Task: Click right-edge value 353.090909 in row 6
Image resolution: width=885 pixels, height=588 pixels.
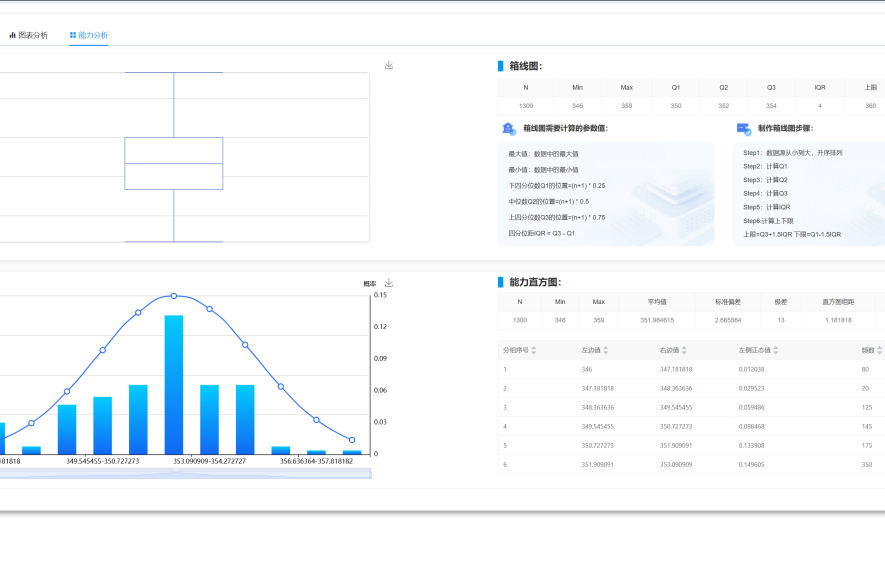Action: 676,465
